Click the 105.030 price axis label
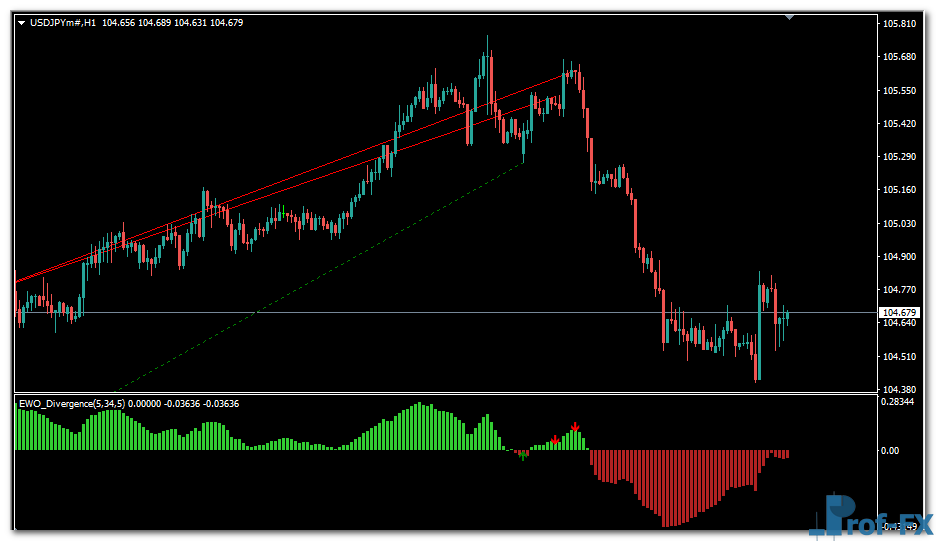Image resolution: width=936 pixels, height=541 pixels. tap(900, 223)
